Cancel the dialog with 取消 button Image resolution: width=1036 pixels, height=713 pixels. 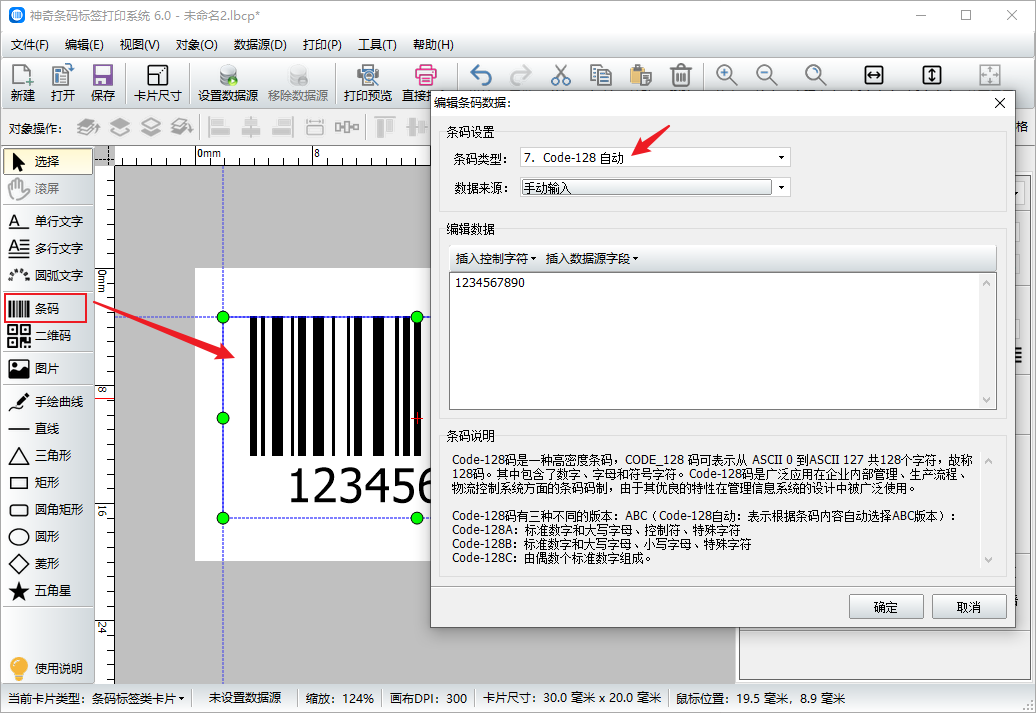(x=969, y=607)
